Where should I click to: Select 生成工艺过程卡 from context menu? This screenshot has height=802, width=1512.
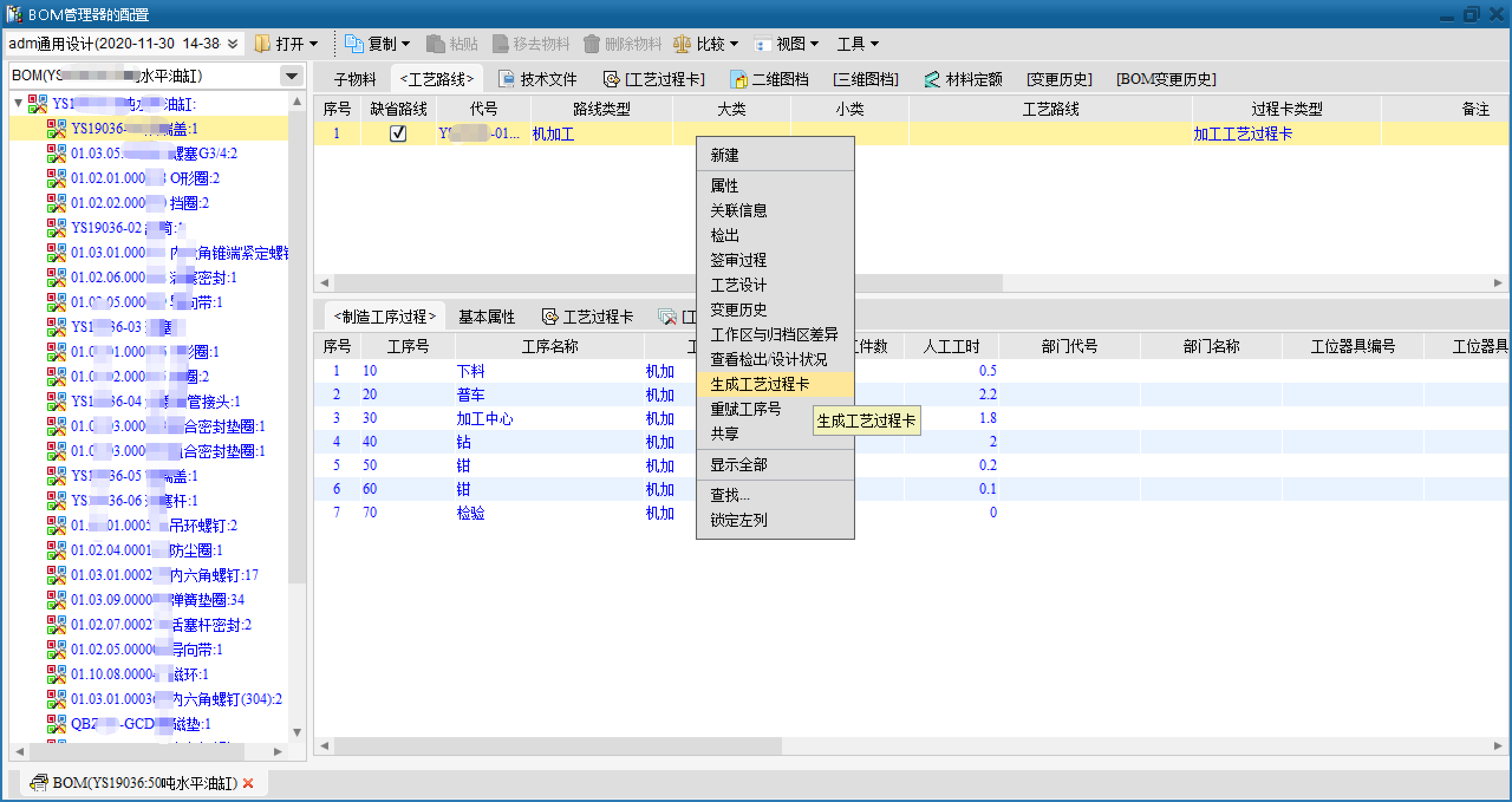[760, 384]
